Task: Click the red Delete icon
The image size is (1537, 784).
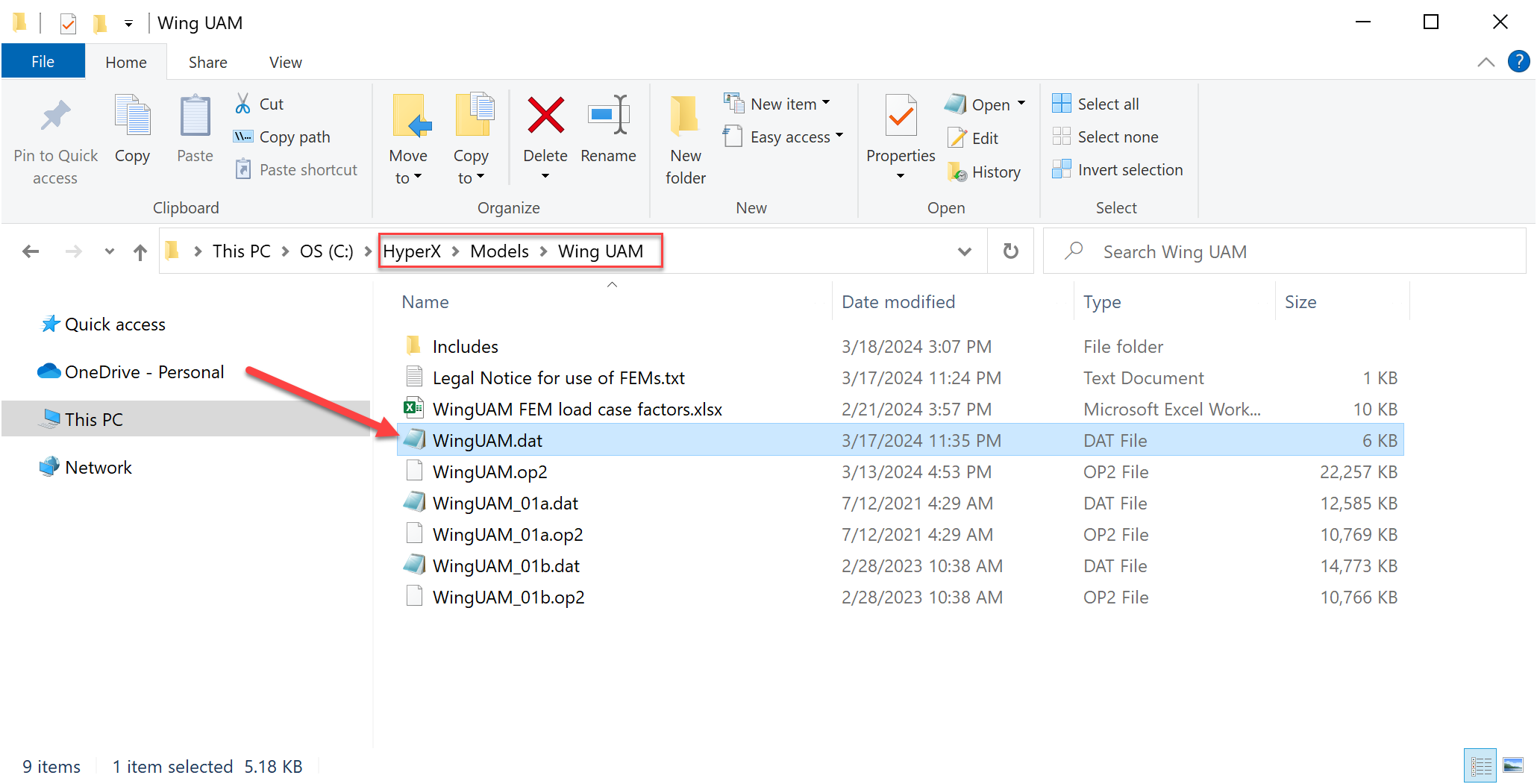Action: [x=545, y=116]
